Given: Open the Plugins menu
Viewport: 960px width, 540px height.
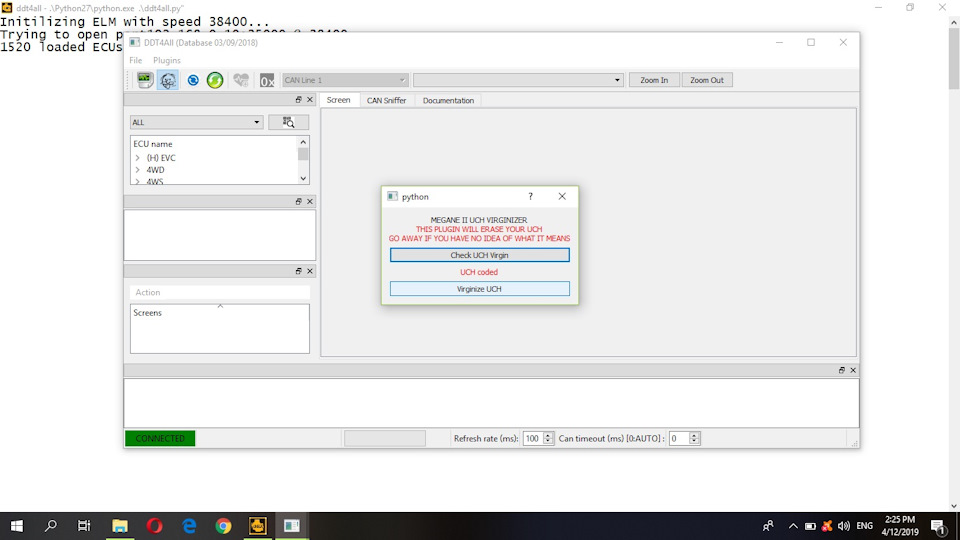Looking at the screenshot, I should click(167, 60).
